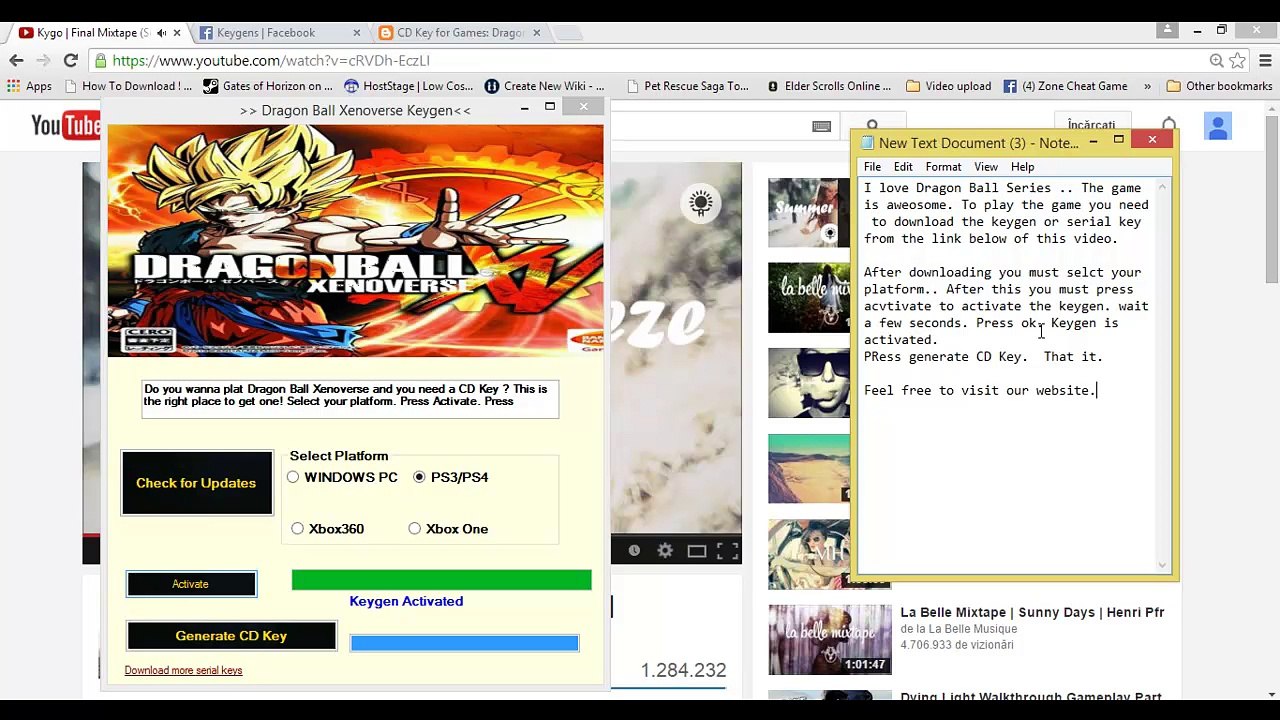Open the Elder Scrolls Online bookmark
This screenshot has width=1280, height=720.
pos(829,86)
